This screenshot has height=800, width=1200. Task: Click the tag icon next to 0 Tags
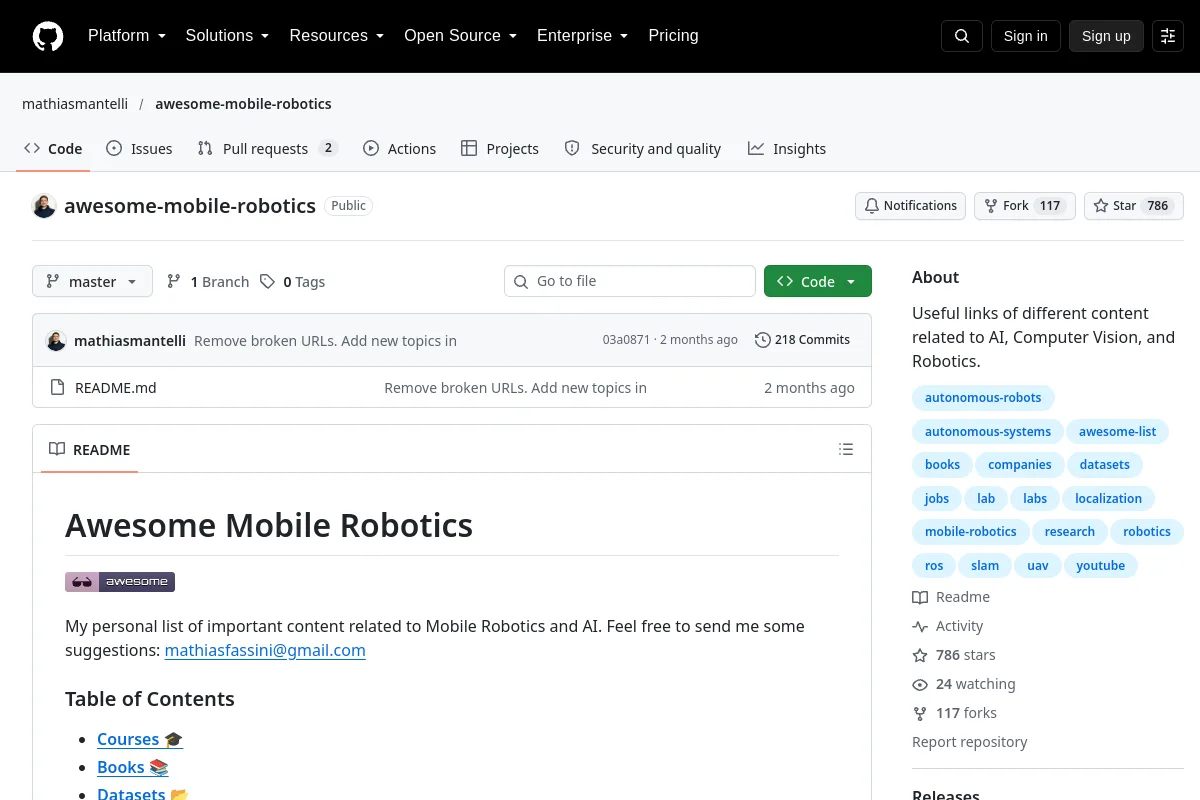[267, 282]
